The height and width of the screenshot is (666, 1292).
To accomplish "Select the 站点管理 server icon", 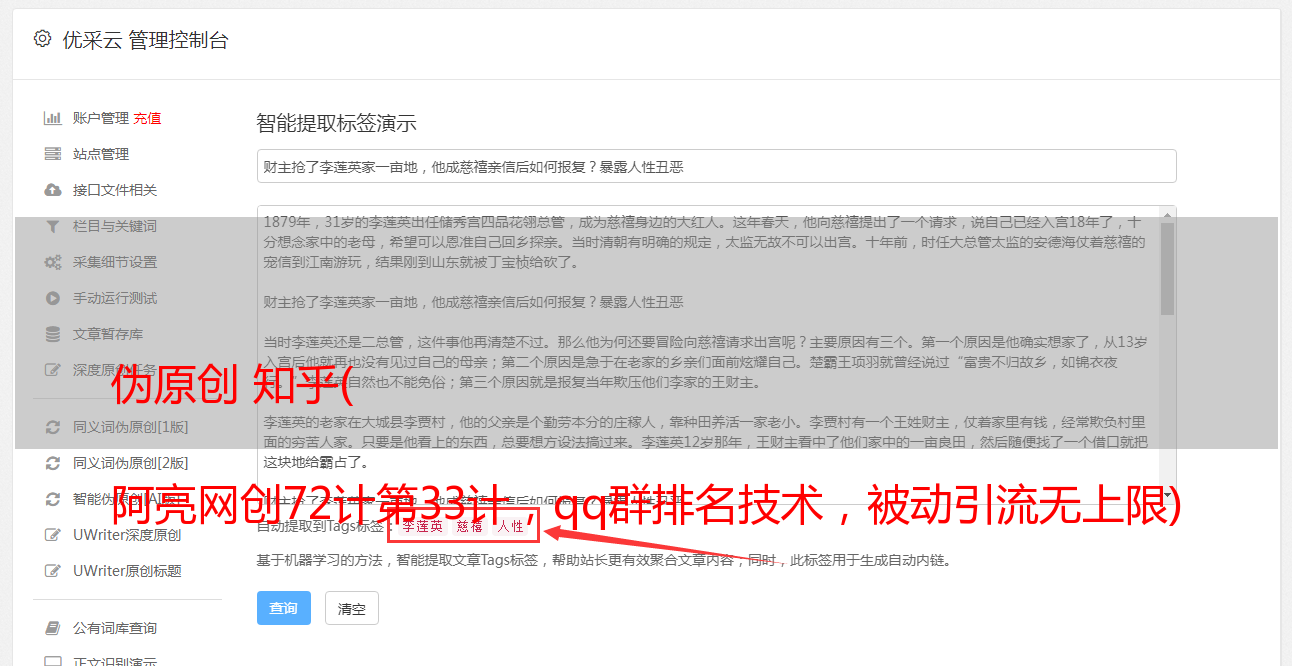I will [53, 154].
